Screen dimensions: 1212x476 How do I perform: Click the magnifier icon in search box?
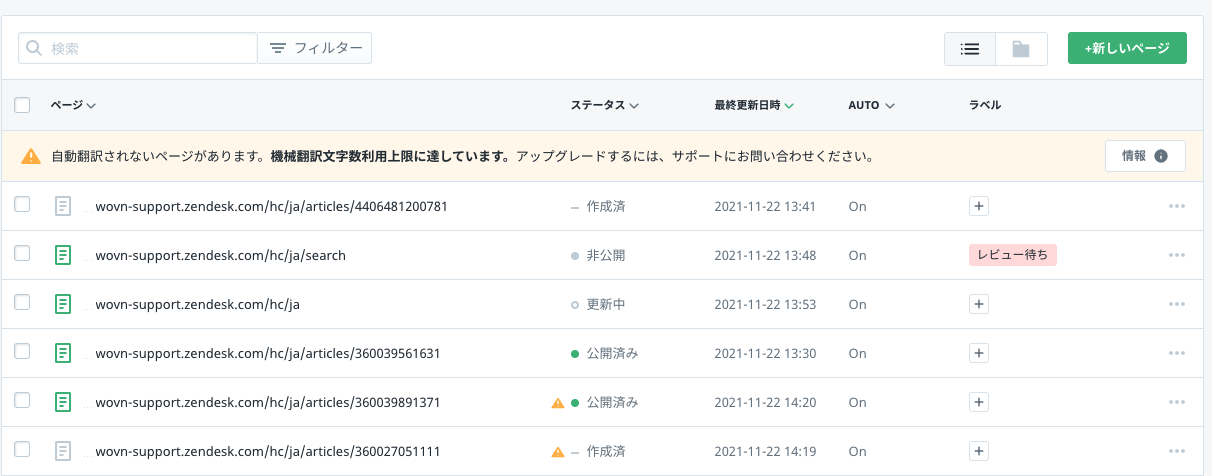35,48
